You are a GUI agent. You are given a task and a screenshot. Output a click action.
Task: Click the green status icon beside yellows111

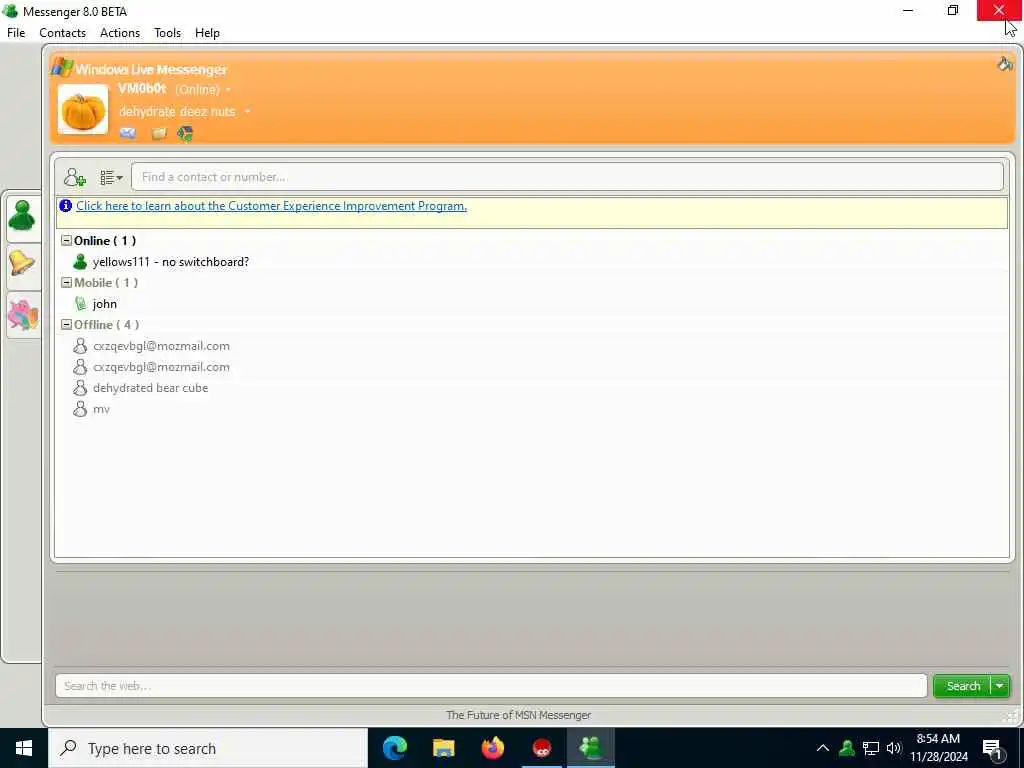[x=80, y=262]
